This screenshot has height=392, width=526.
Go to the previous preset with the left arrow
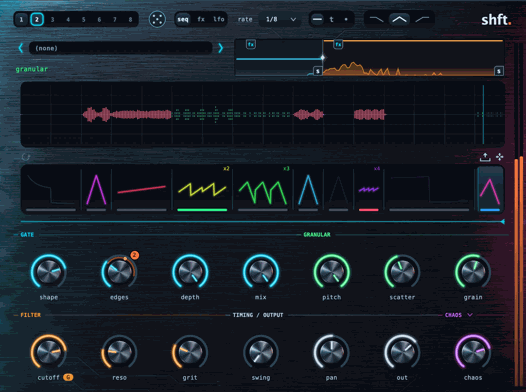[x=21, y=48]
